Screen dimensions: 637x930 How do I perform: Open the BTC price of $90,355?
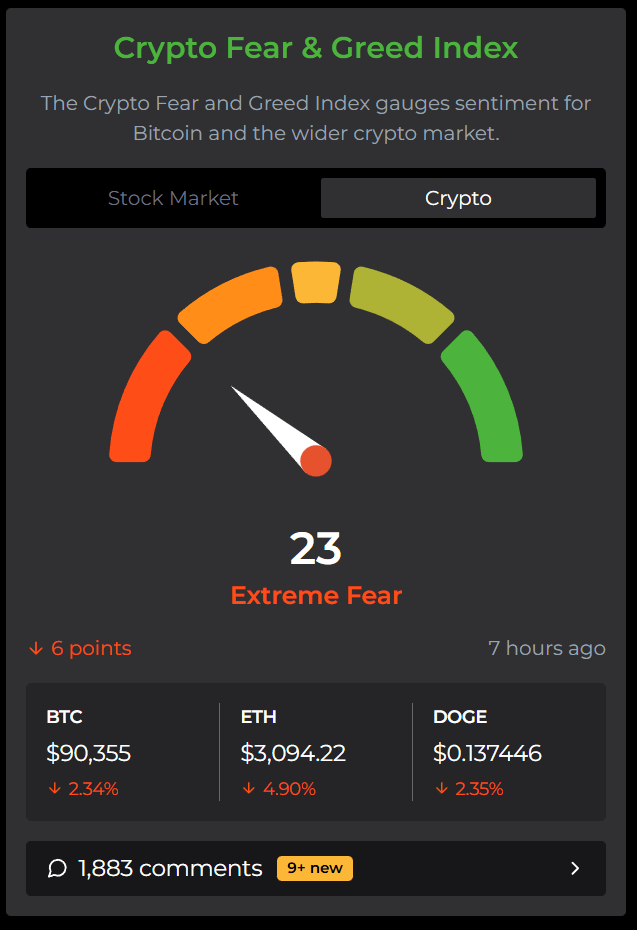[89, 753]
